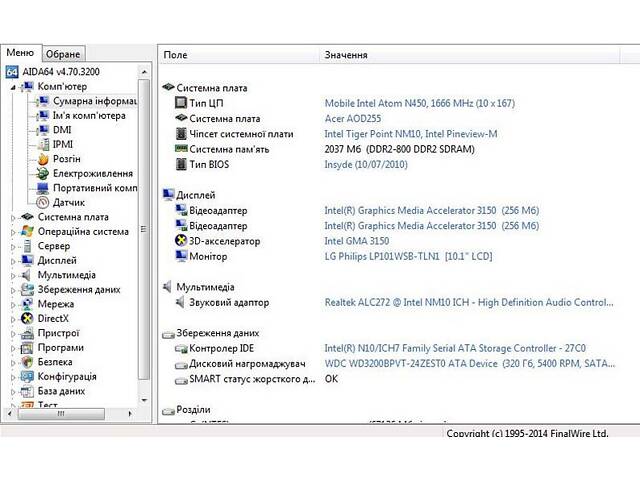
Task: Expand the Мультимедіа tree node
Action: click(x=13, y=276)
